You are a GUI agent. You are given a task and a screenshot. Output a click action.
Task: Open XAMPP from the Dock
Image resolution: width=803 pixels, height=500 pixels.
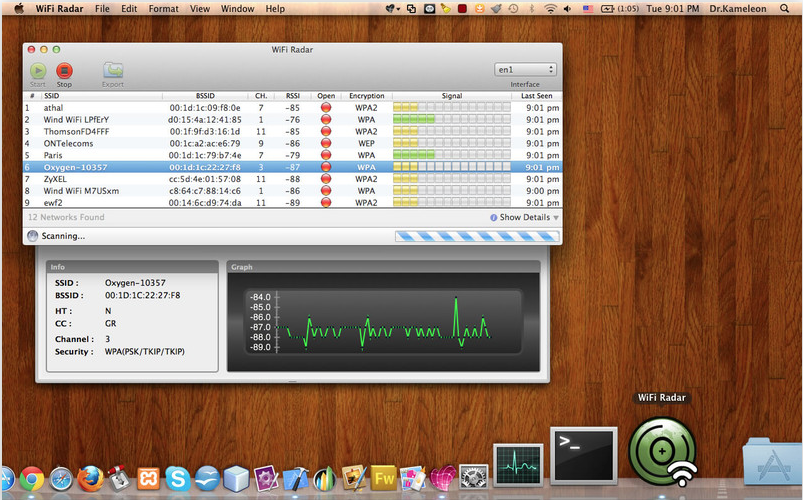[148, 480]
